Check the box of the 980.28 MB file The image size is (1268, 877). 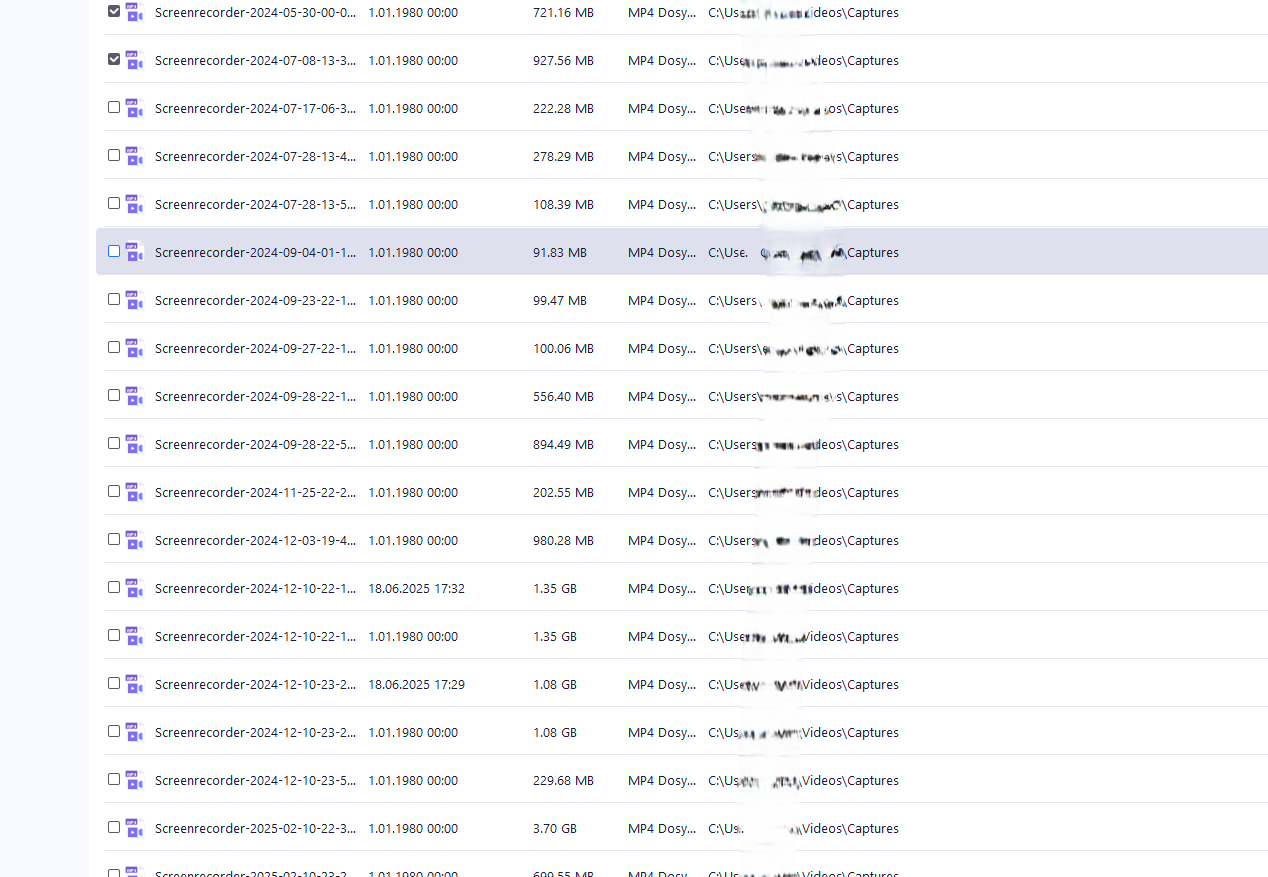(114, 539)
